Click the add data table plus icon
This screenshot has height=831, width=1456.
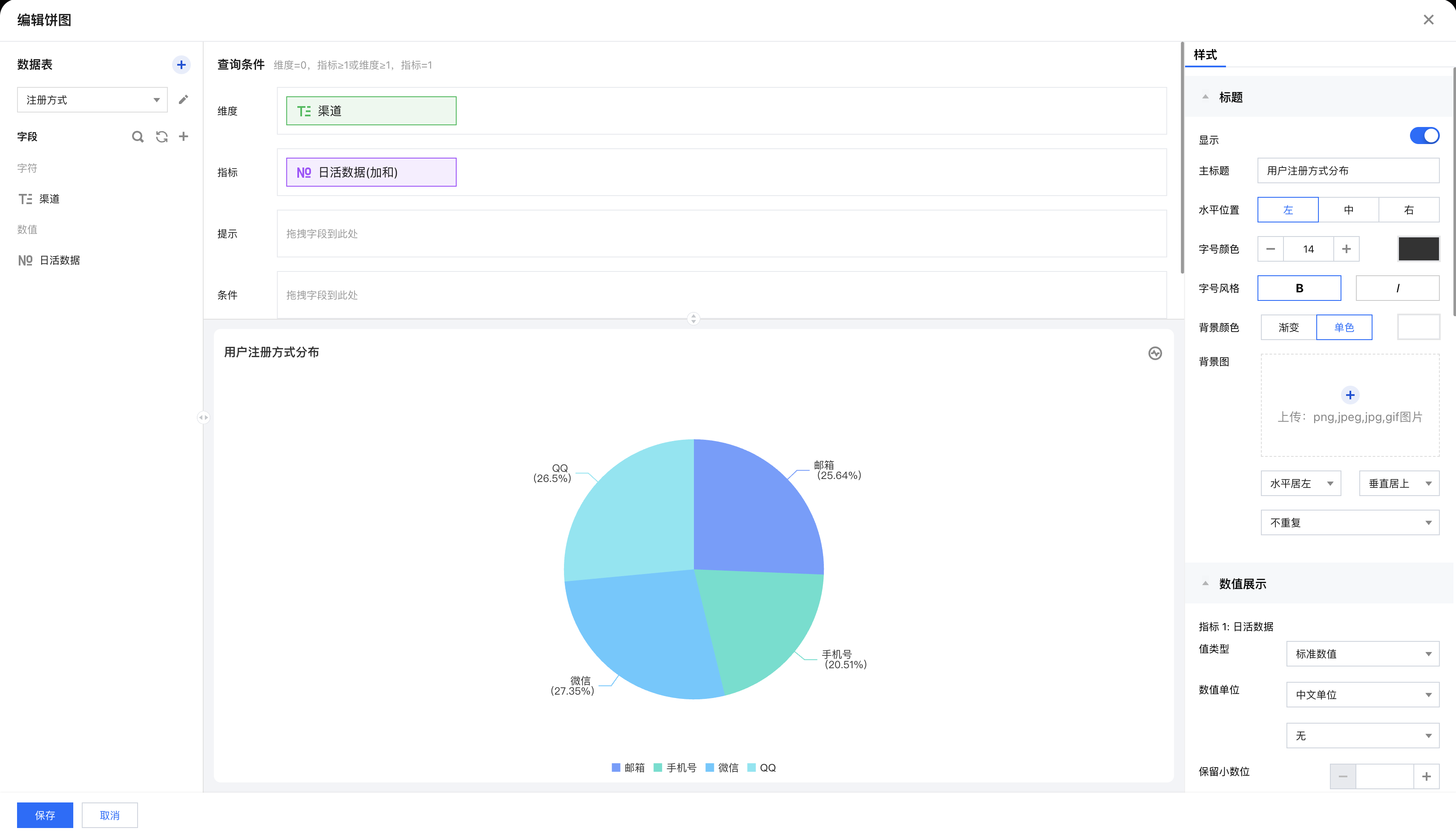[x=181, y=64]
